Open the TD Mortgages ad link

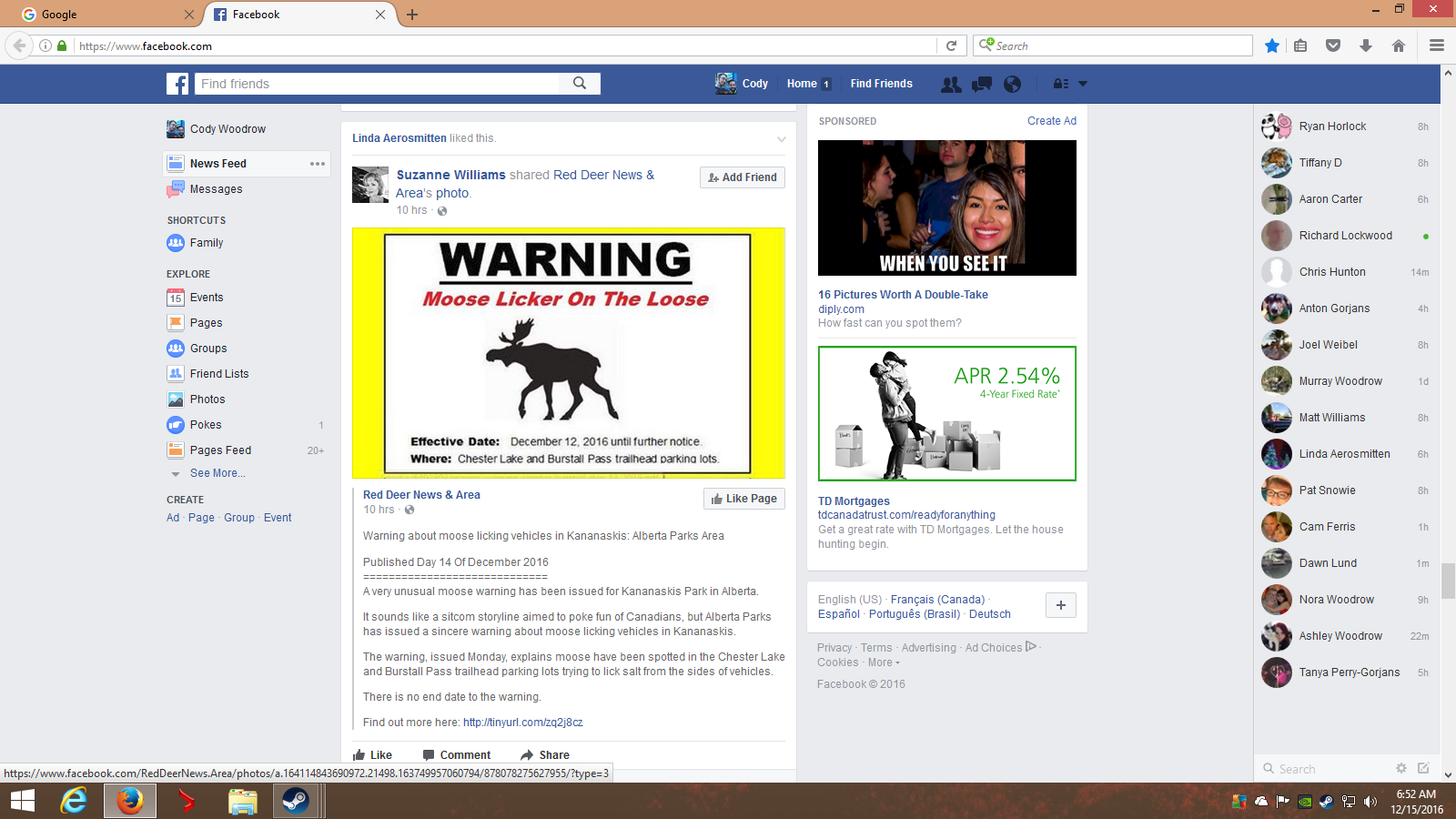click(854, 501)
